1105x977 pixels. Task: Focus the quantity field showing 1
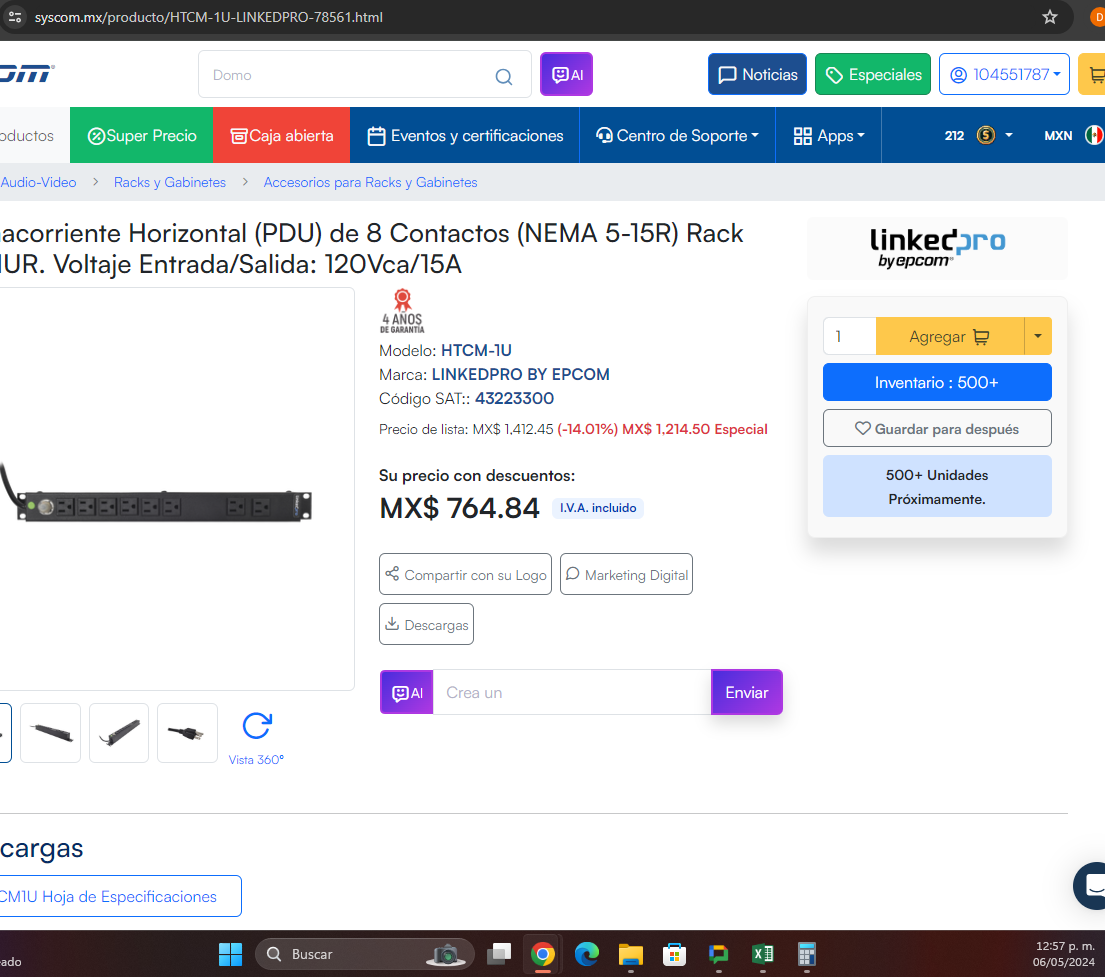click(850, 336)
